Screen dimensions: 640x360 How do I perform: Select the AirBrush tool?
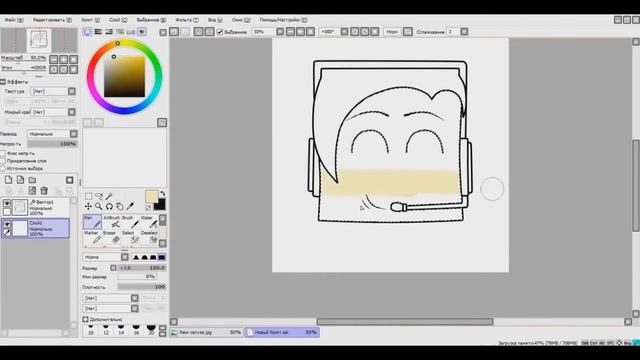click(111, 222)
